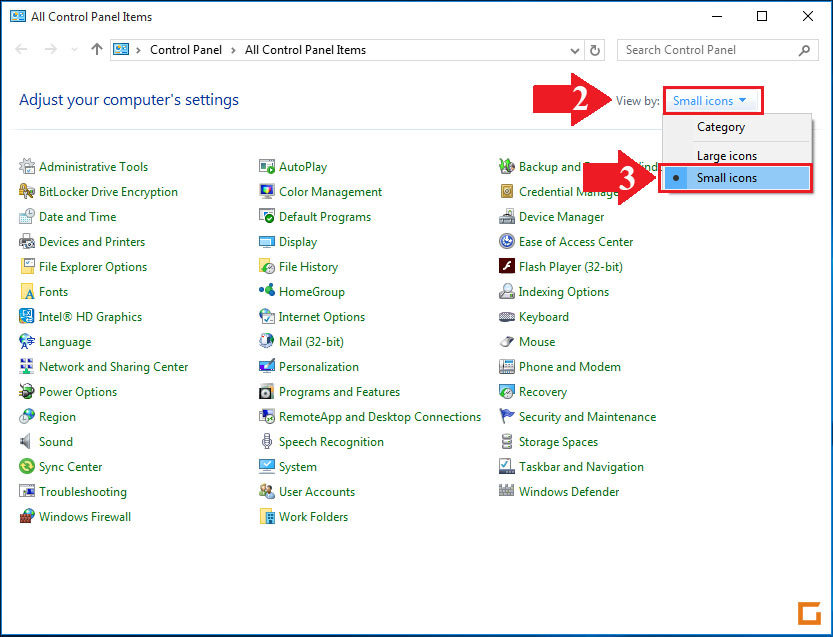The height and width of the screenshot is (637, 833).
Task: Open the Windows Defender icon
Action: (x=507, y=490)
